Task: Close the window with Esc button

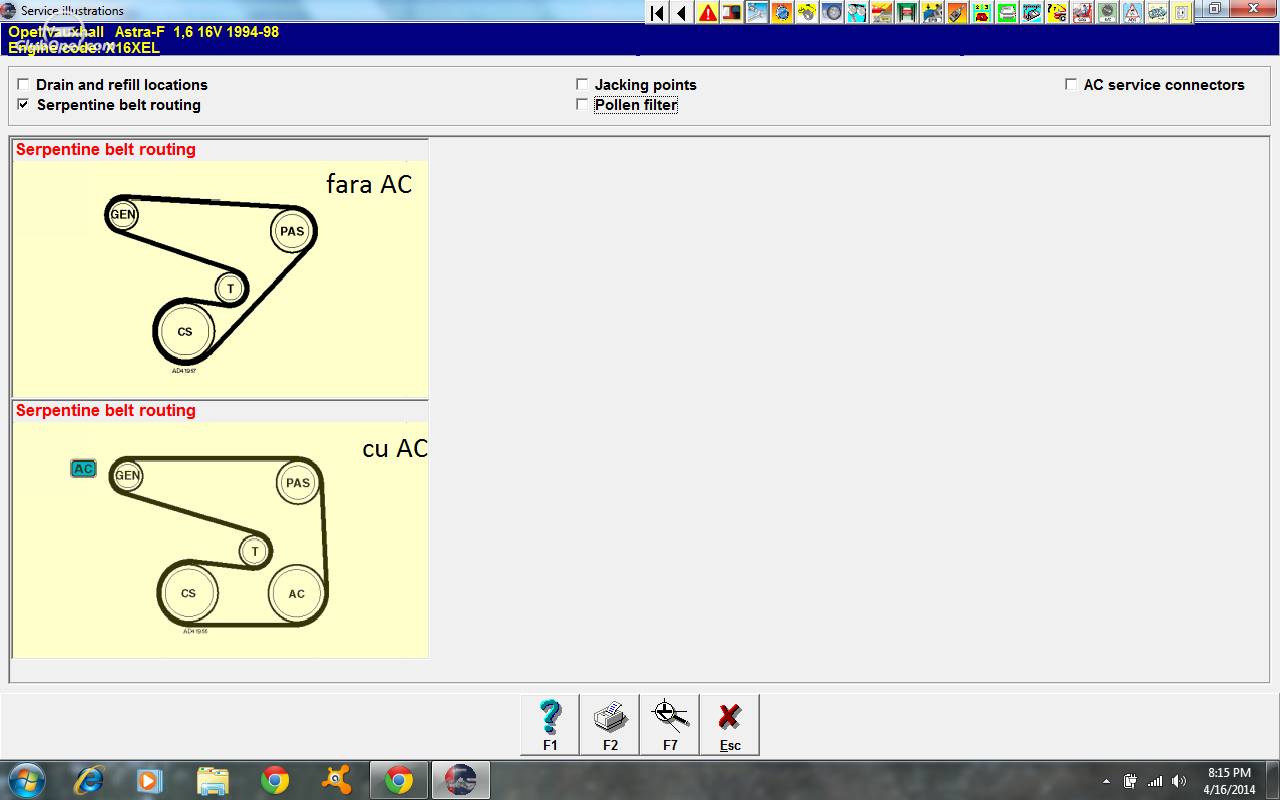Action: (730, 724)
